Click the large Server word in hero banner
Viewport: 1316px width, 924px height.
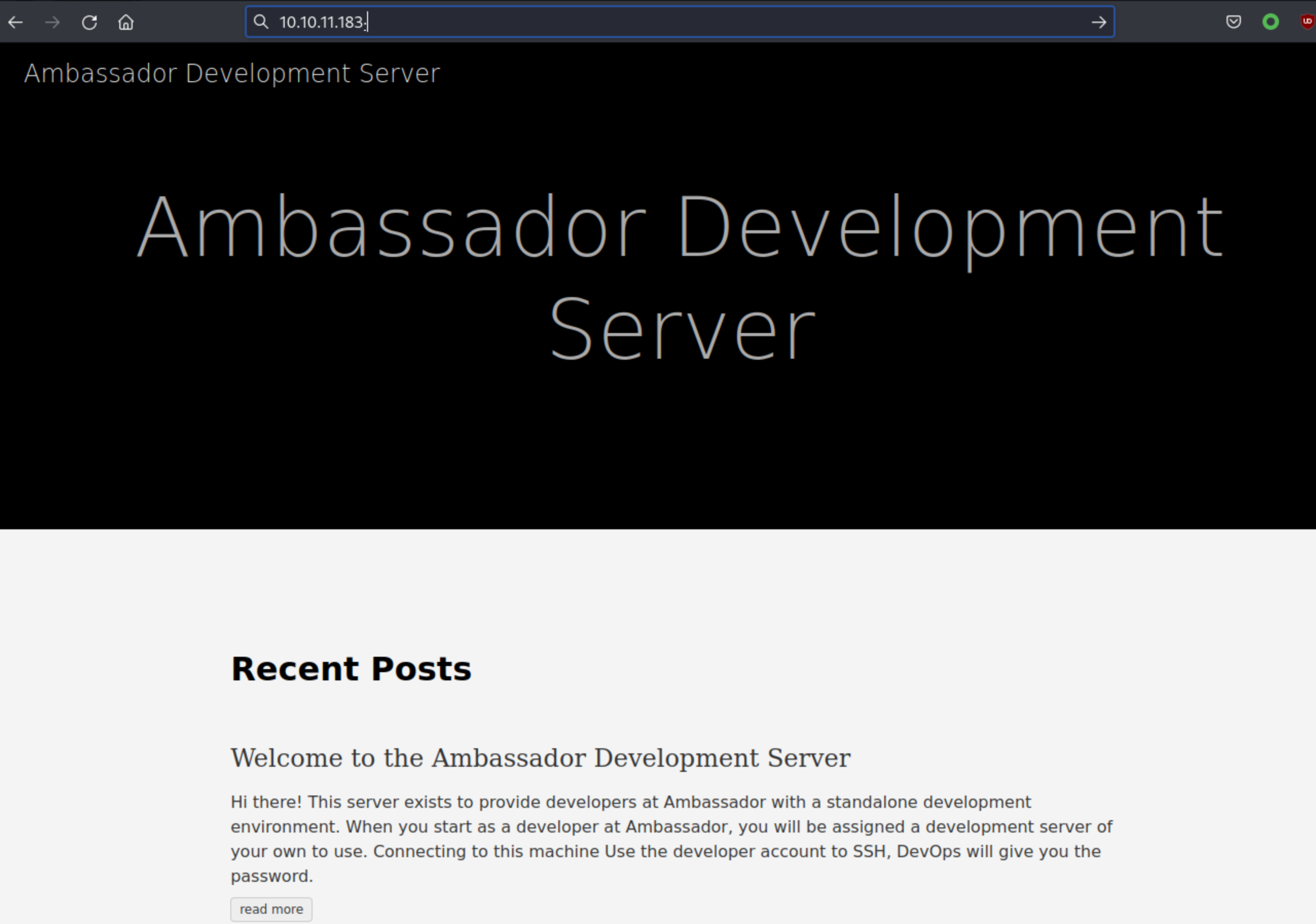pyautogui.click(x=682, y=329)
